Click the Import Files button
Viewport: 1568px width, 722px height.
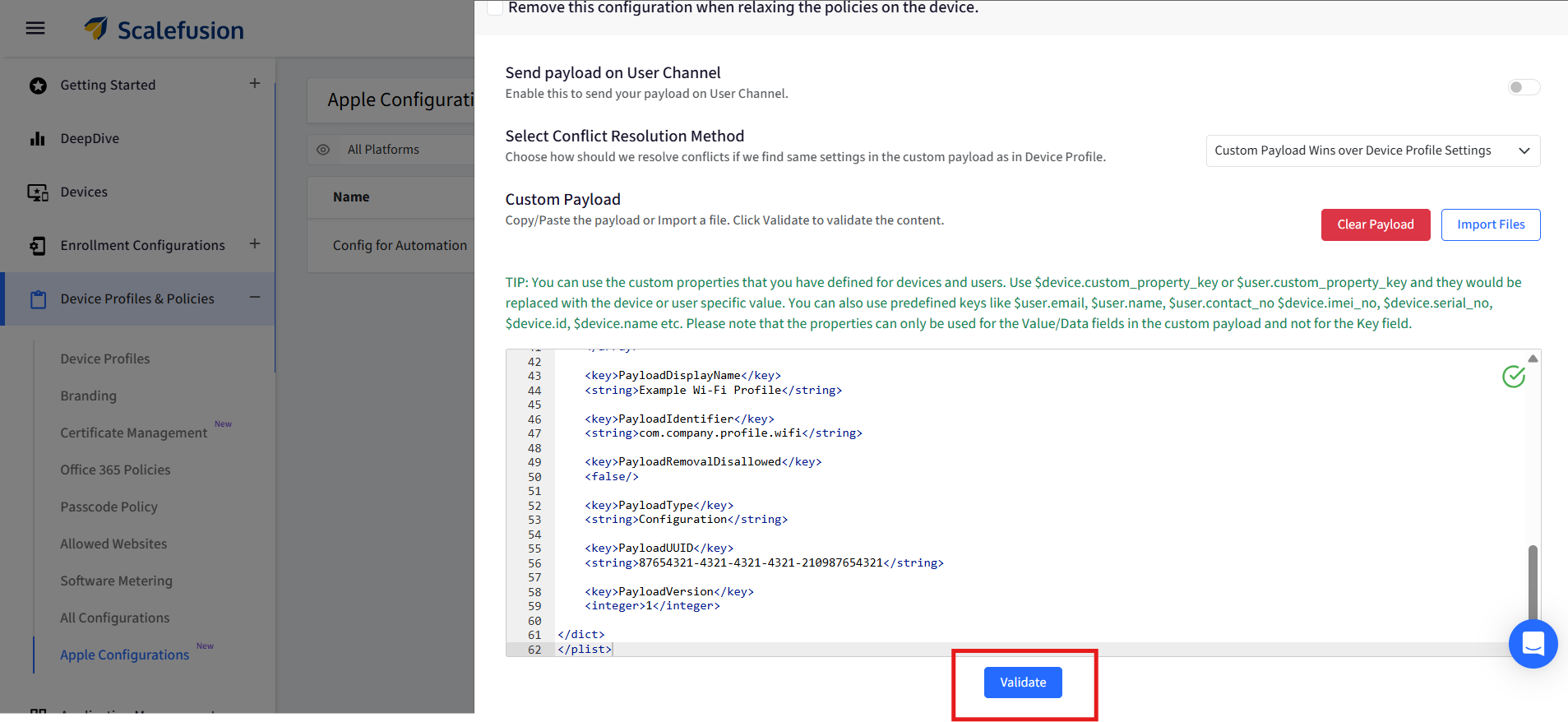1491,224
